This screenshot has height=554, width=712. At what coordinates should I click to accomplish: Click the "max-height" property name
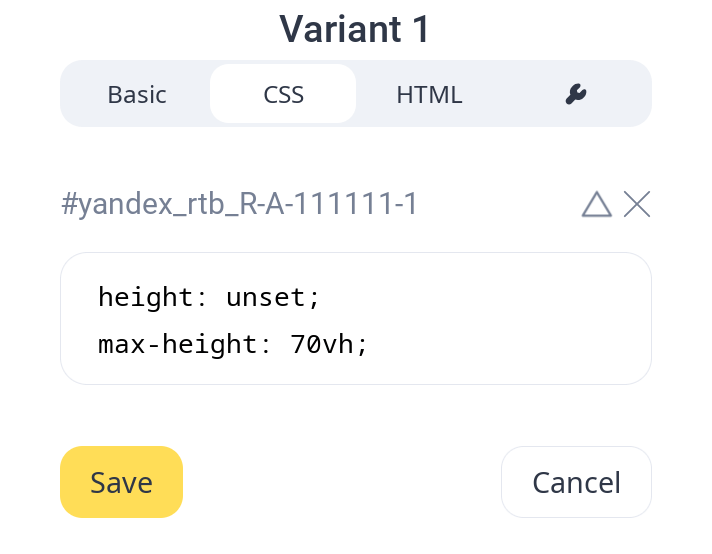[x=177, y=345]
